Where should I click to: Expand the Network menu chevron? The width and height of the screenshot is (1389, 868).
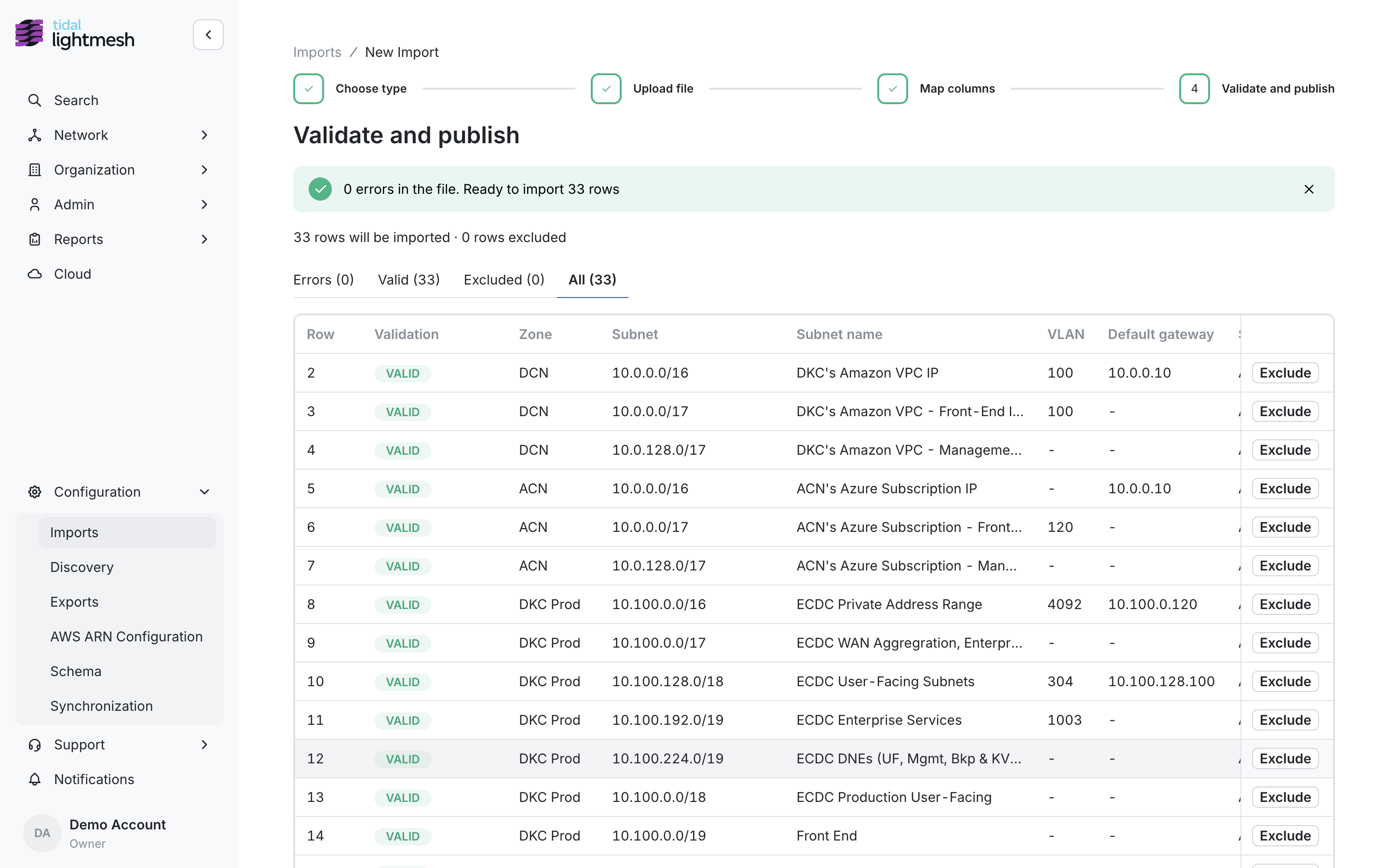204,135
